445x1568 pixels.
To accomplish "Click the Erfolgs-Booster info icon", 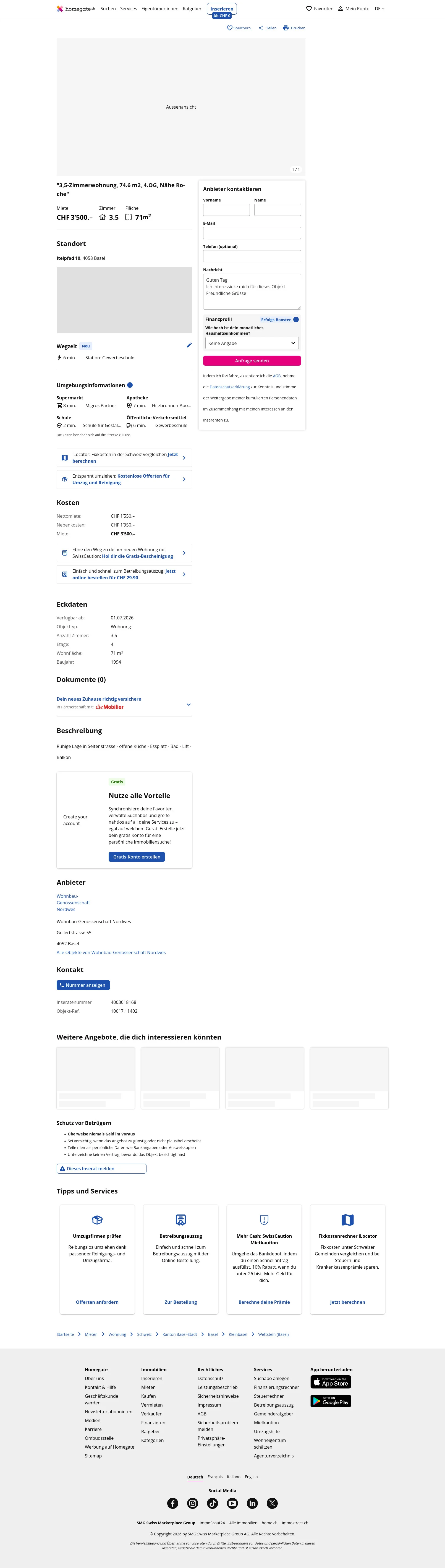I will [x=296, y=320].
